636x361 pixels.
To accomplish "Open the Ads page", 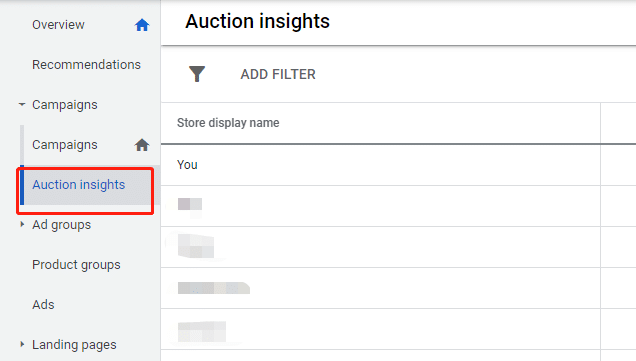I will pos(43,305).
